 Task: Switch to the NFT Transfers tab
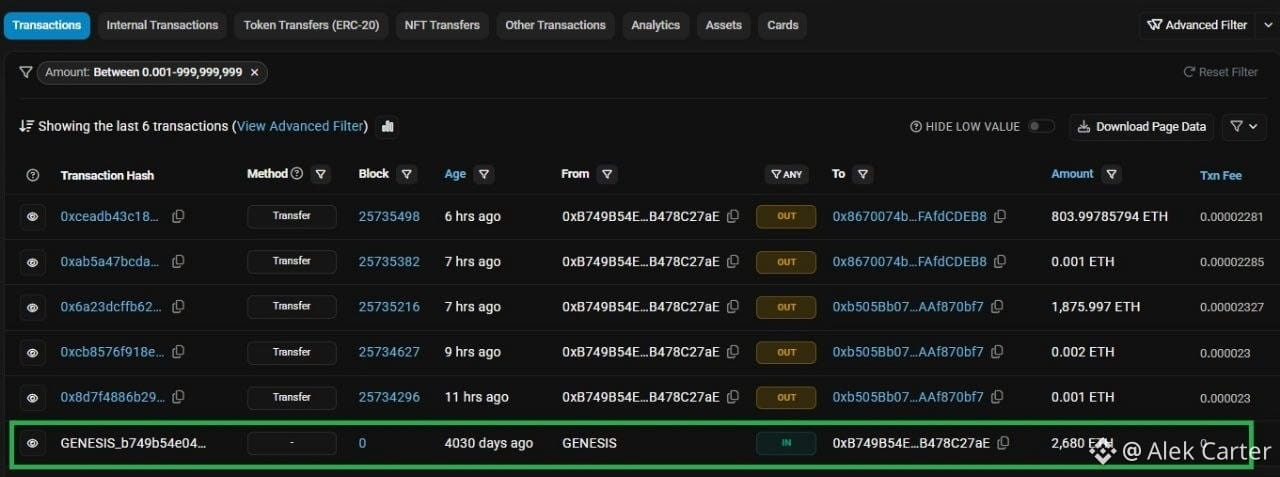pyautogui.click(x=442, y=25)
